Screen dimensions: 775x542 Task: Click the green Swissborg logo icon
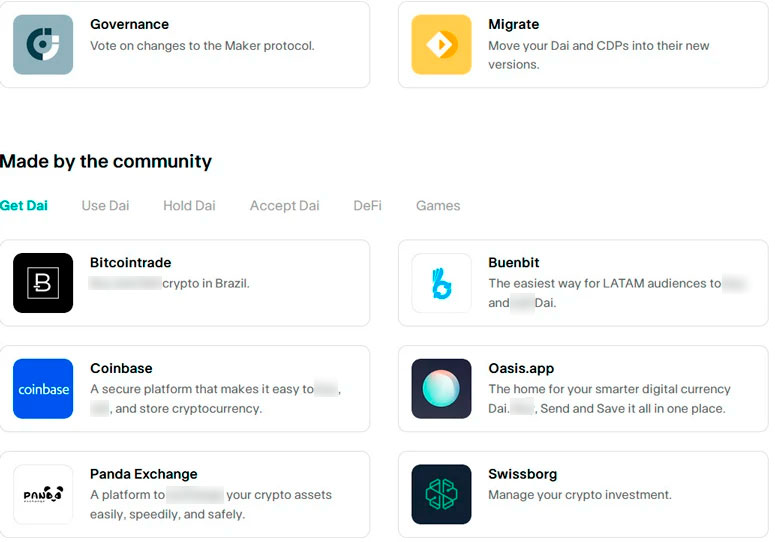point(441,494)
